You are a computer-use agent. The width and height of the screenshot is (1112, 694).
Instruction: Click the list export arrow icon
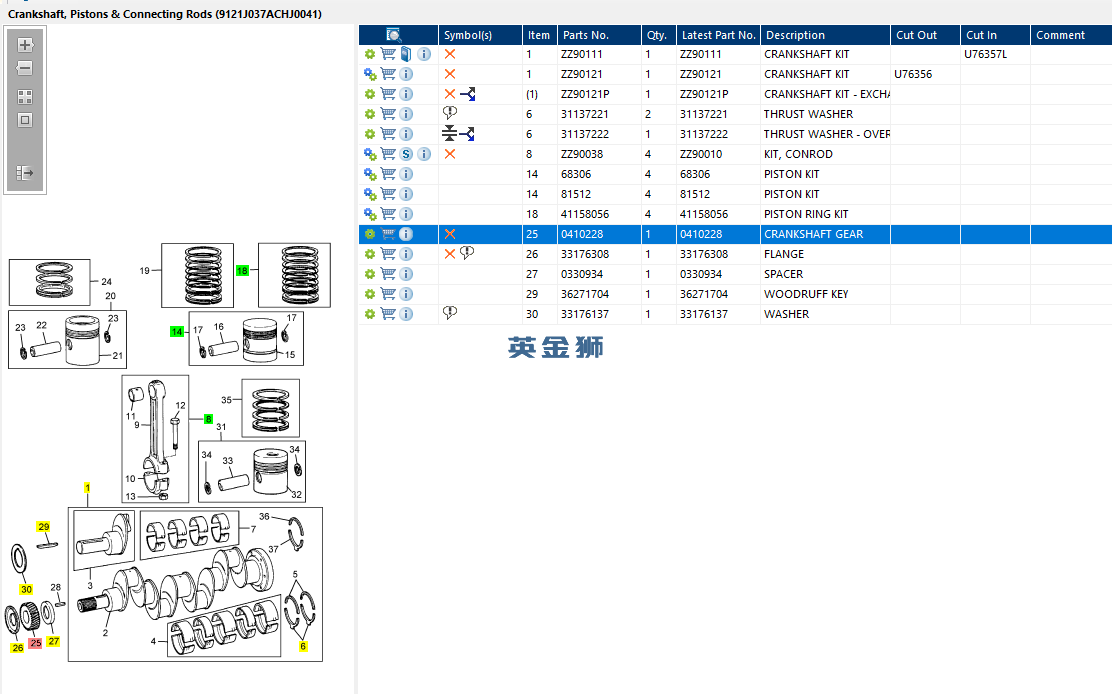click(25, 173)
